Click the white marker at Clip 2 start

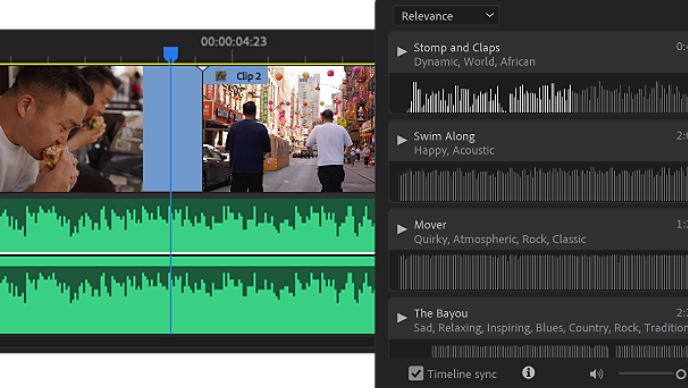[202, 68]
